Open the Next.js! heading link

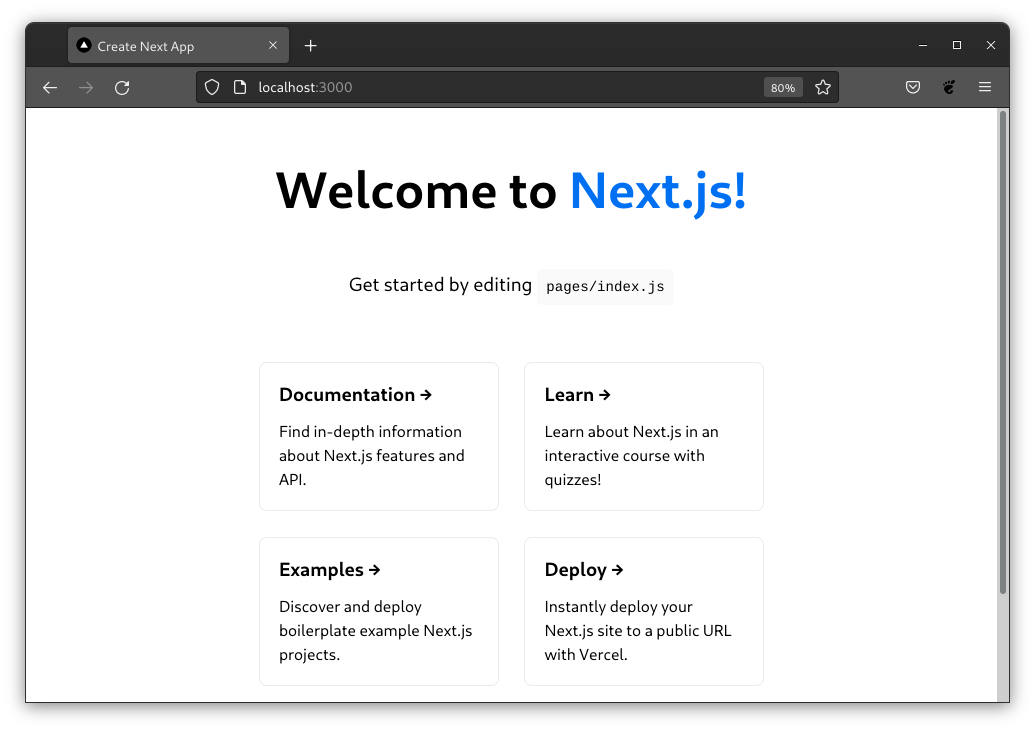click(657, 190)
